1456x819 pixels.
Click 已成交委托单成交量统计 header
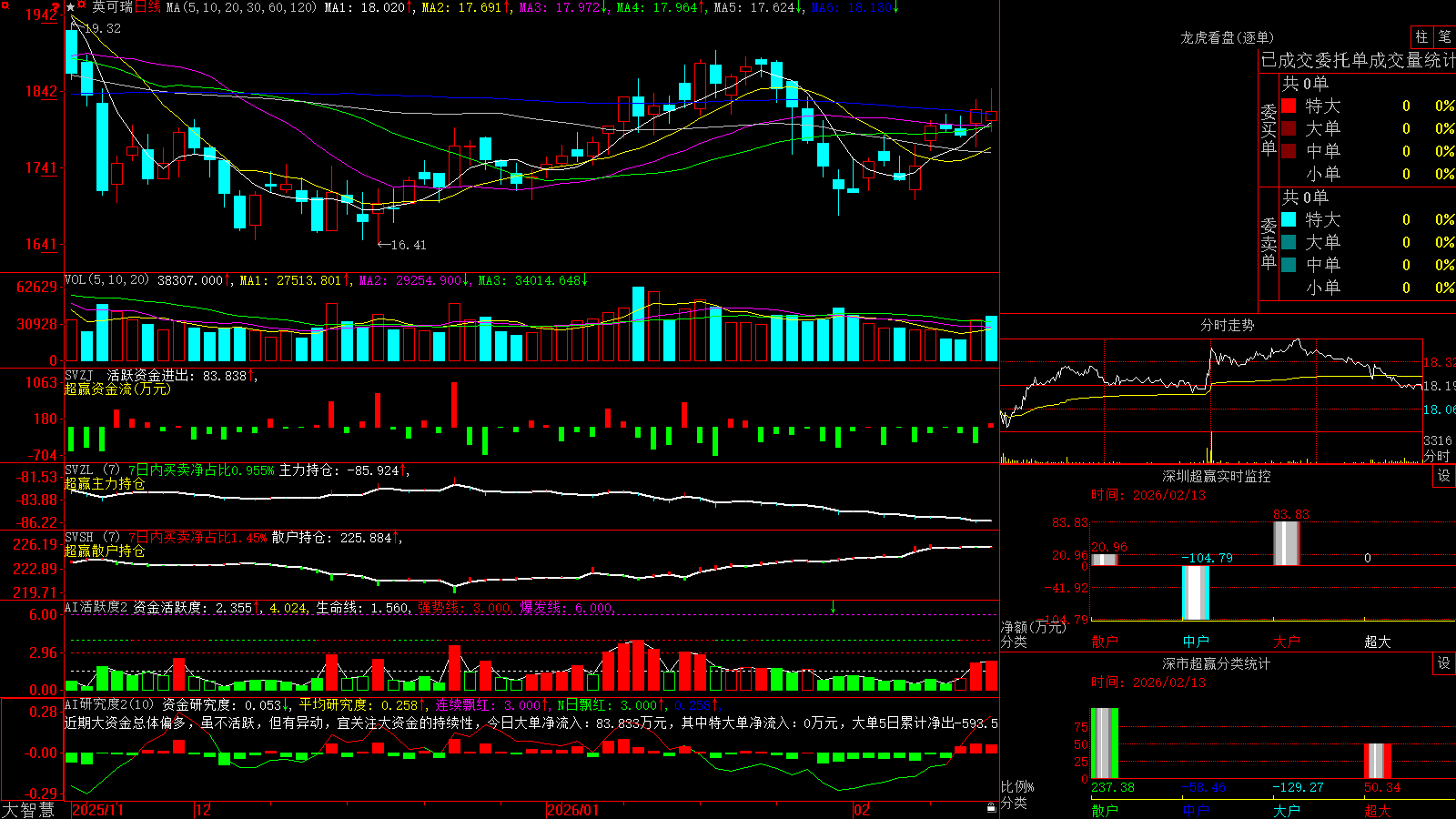[1358, 60]
